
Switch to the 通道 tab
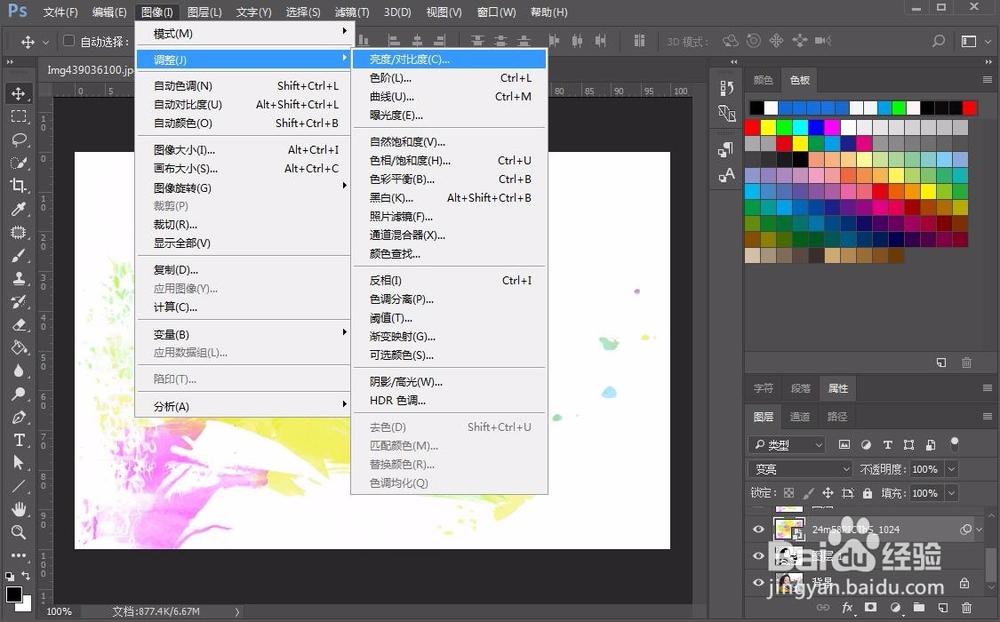coord(800,417)
